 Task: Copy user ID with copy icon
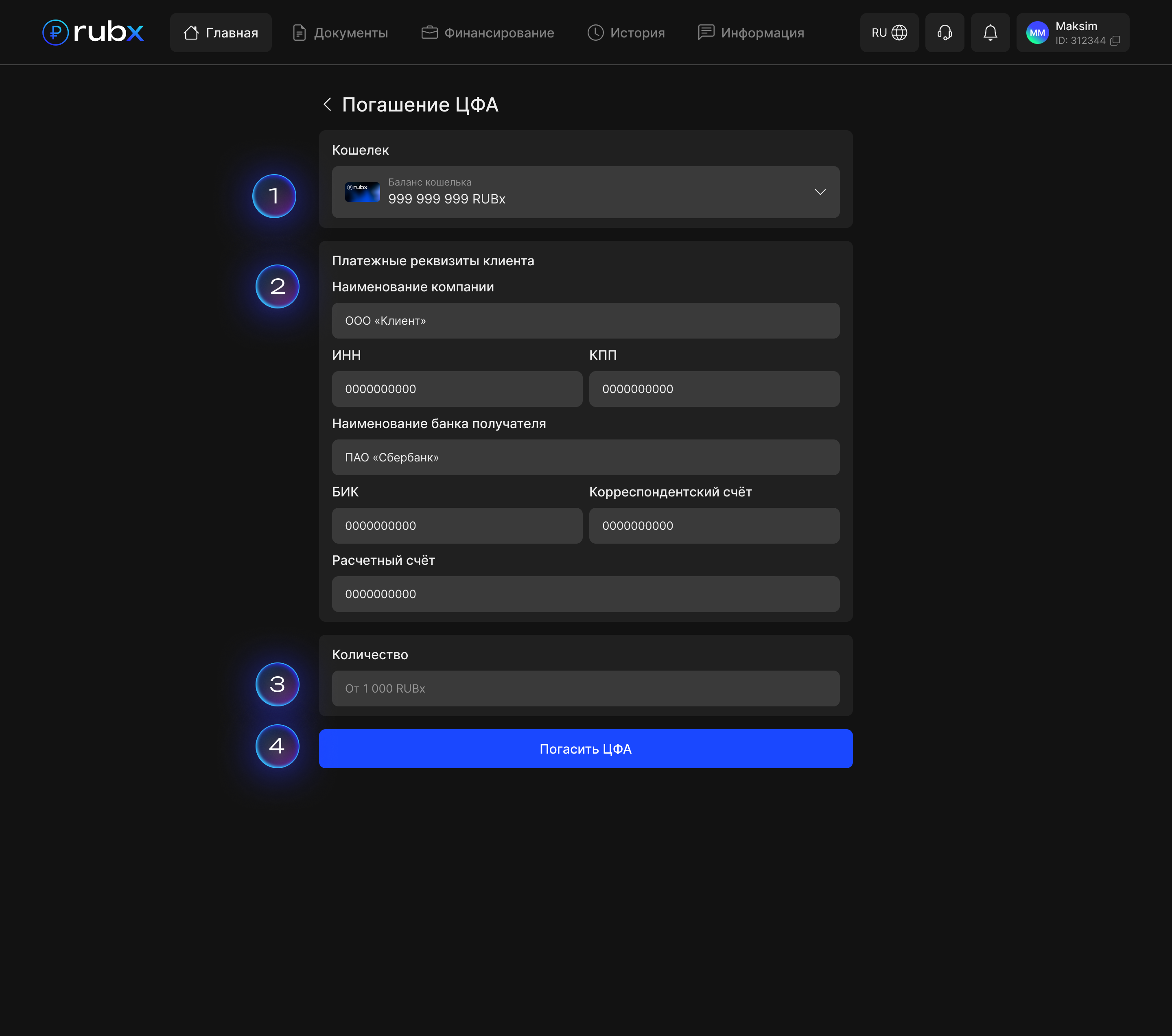coord(1115,41)
